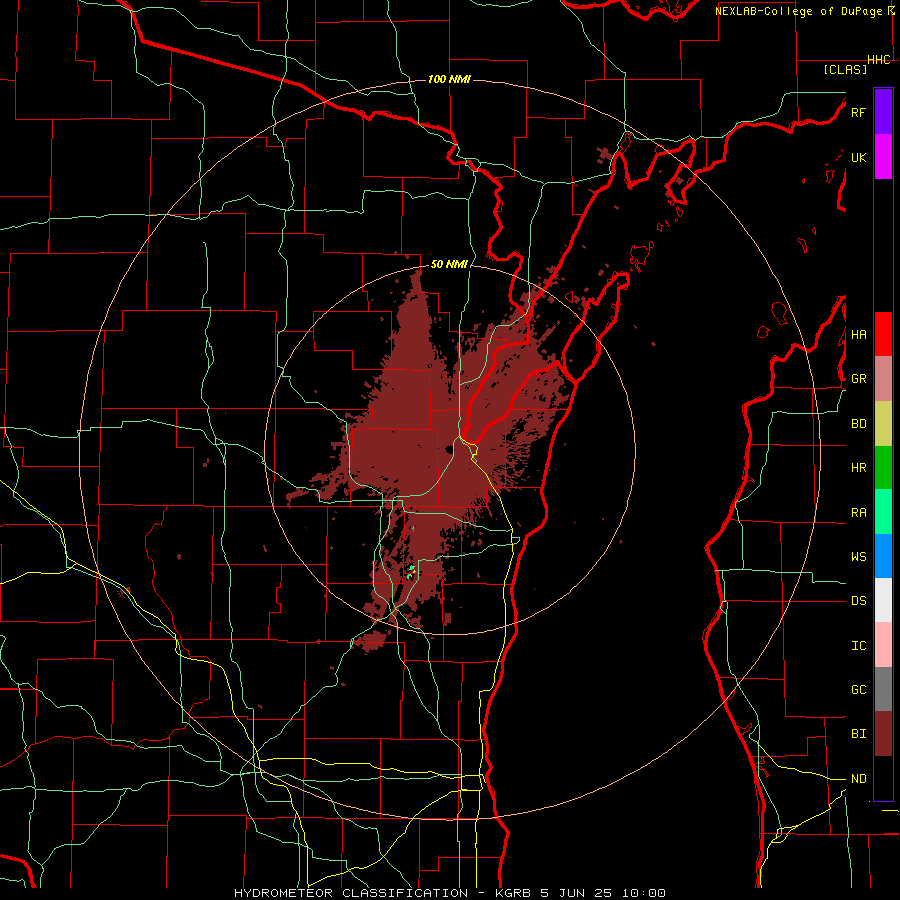Click the HR green legend swatch
Image resolution: width=900 pixels, height=900 pixels.
pos(883,468)
